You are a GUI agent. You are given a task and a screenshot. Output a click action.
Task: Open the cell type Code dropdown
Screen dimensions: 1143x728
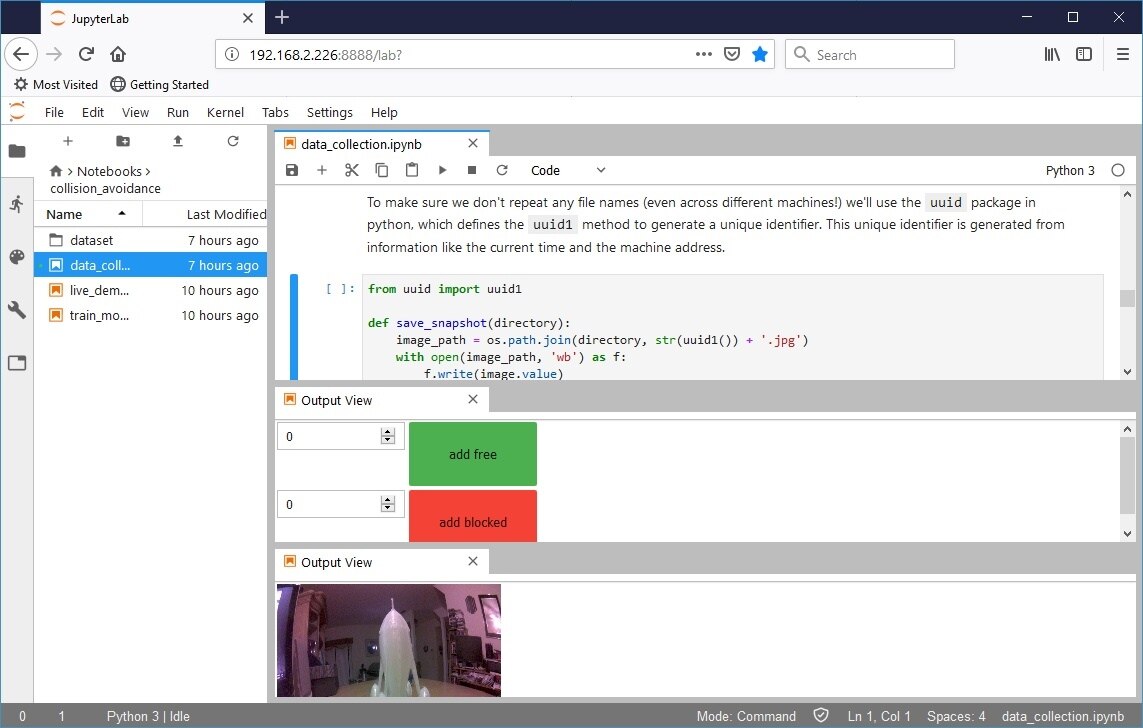[x=565, y=171]
